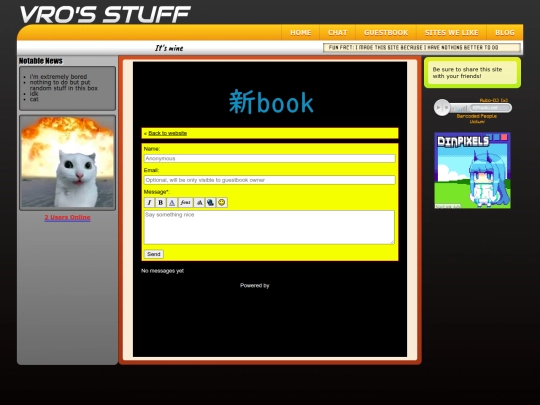Open the Guestbook nav item
The width and height of the screenshot is (540, 405).
click(x=386, y=32)
